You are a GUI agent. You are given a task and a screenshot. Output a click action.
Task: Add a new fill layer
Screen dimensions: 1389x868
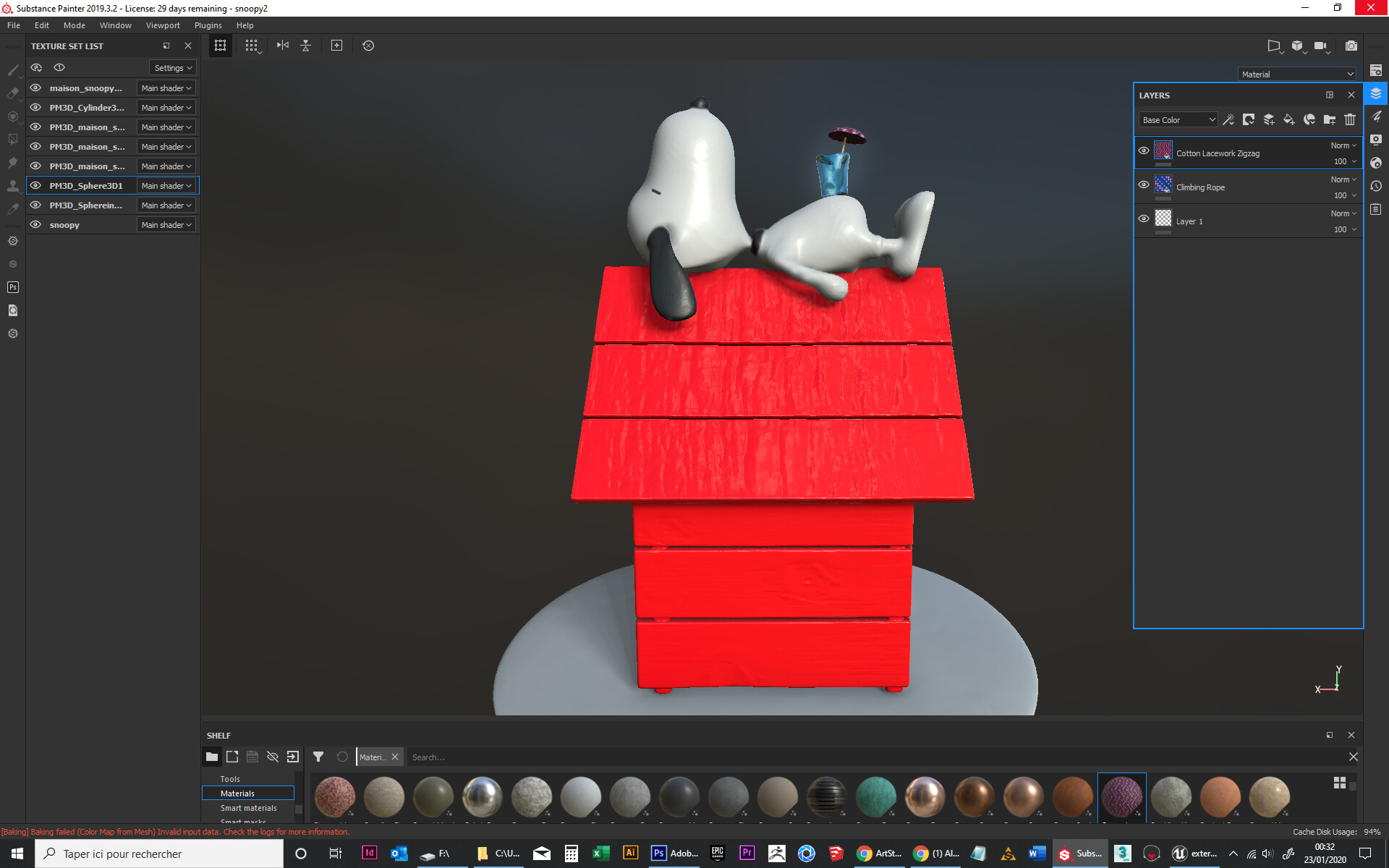click(x=1288, y=119)
